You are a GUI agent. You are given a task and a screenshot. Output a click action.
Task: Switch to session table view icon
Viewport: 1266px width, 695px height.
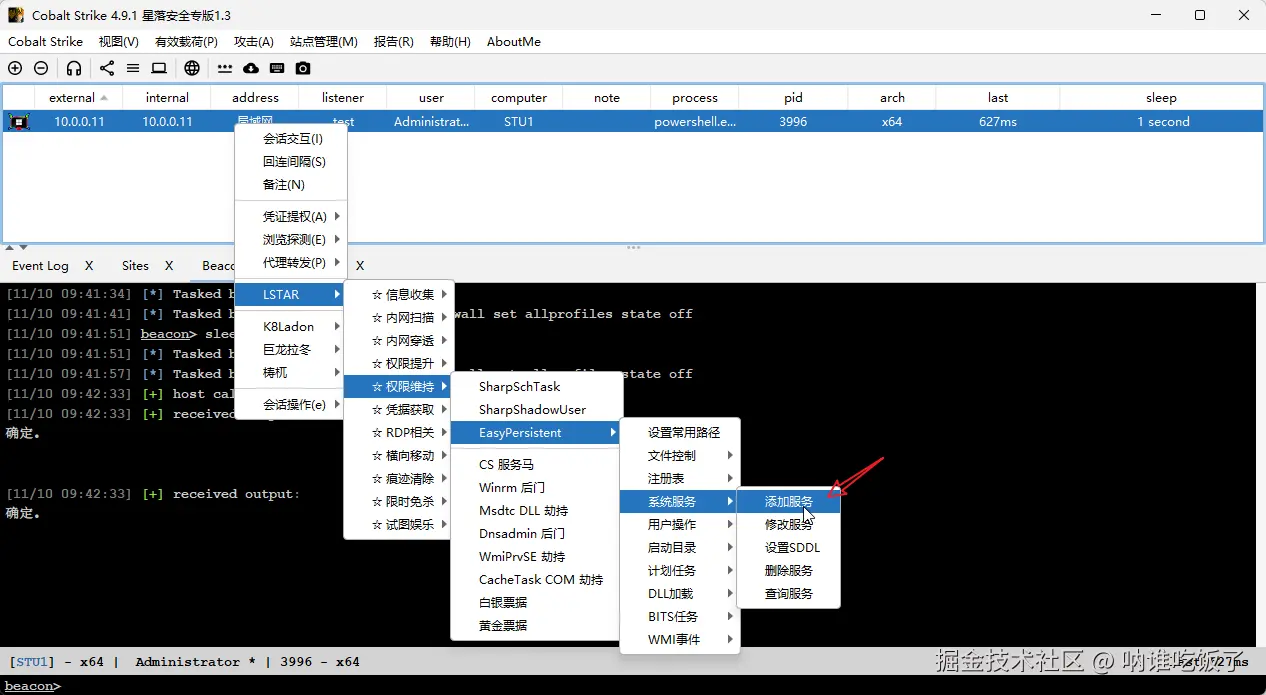click(x=133, y=68)
